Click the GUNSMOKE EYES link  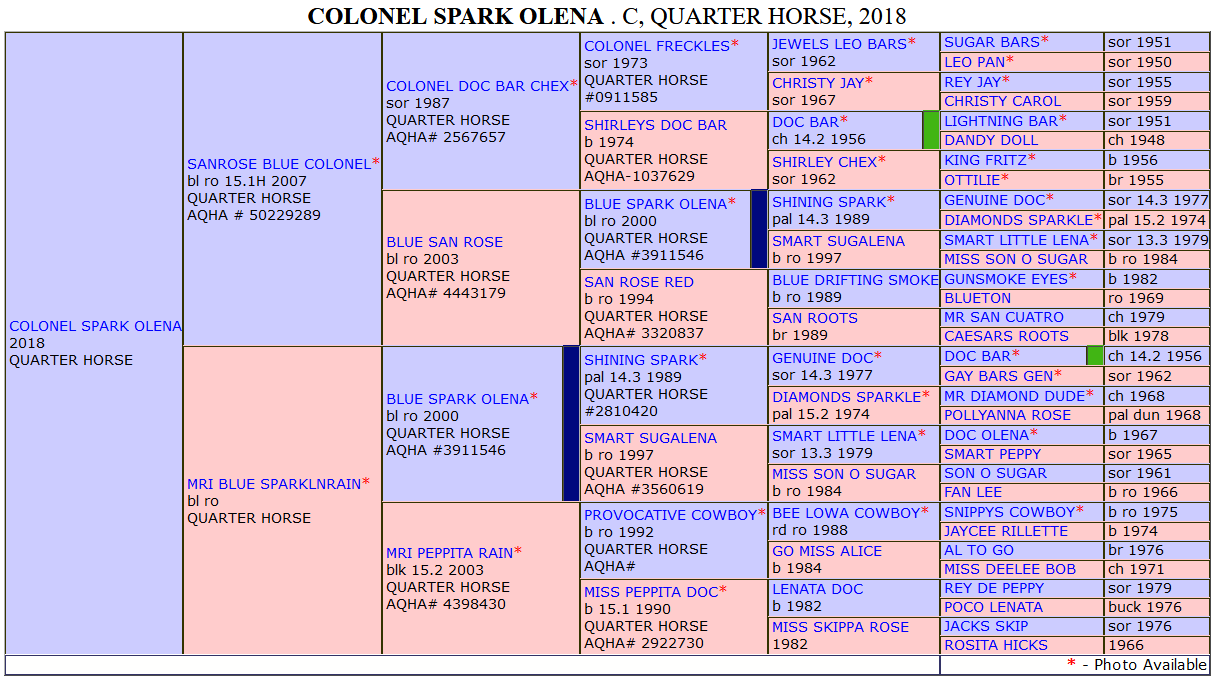1006,279
